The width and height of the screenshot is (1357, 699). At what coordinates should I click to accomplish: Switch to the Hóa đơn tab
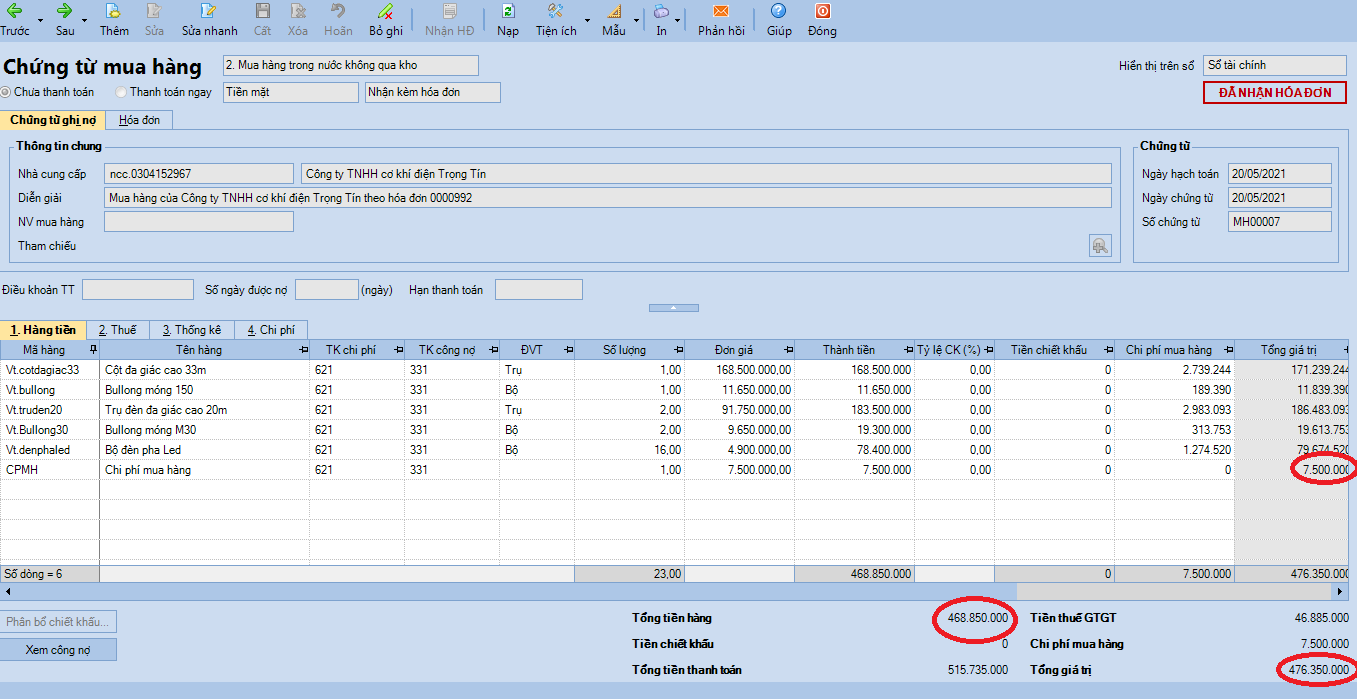pos(141,120)
